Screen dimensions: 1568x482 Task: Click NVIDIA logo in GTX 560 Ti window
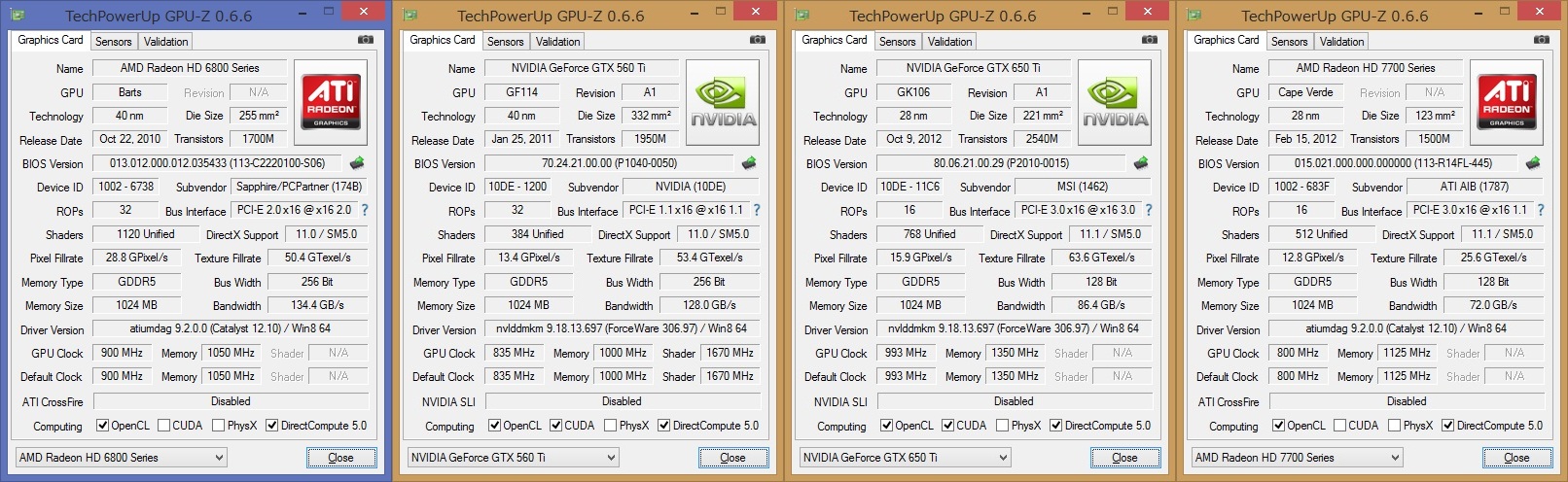tap(723, 102)
